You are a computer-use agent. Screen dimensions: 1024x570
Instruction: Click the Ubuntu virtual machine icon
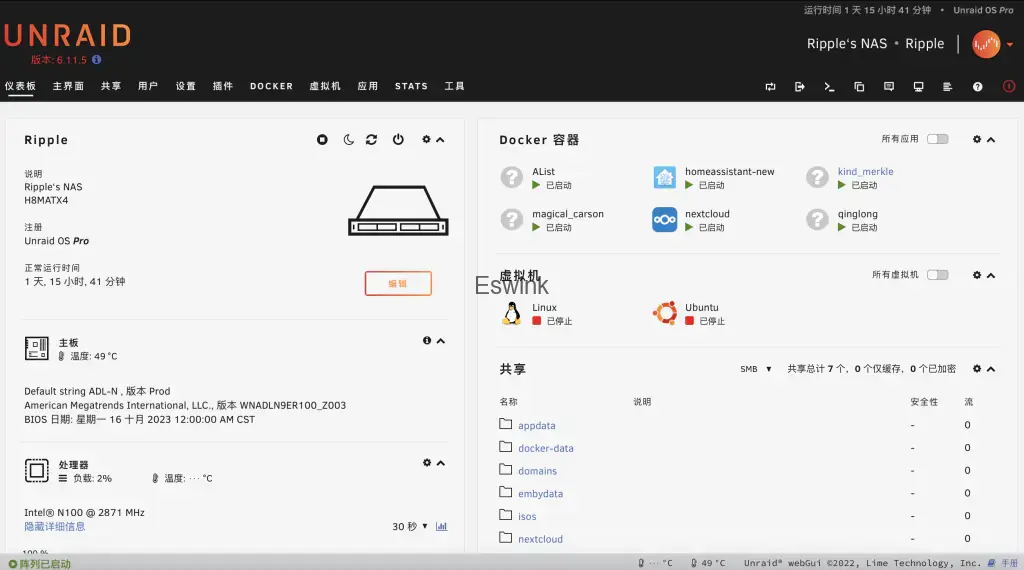[x=665, y=313]
